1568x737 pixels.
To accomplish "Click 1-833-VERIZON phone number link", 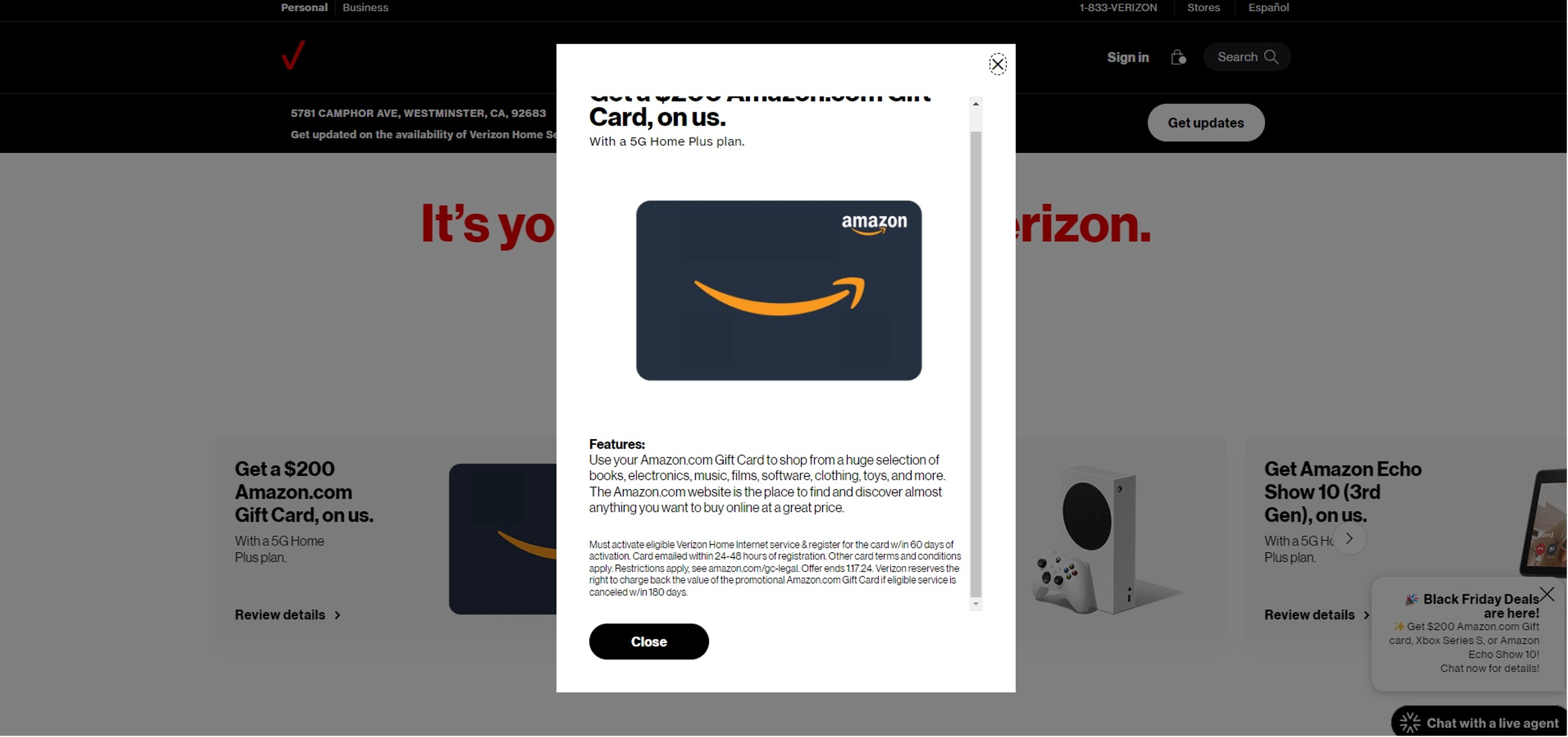I will coord(1117,7).
